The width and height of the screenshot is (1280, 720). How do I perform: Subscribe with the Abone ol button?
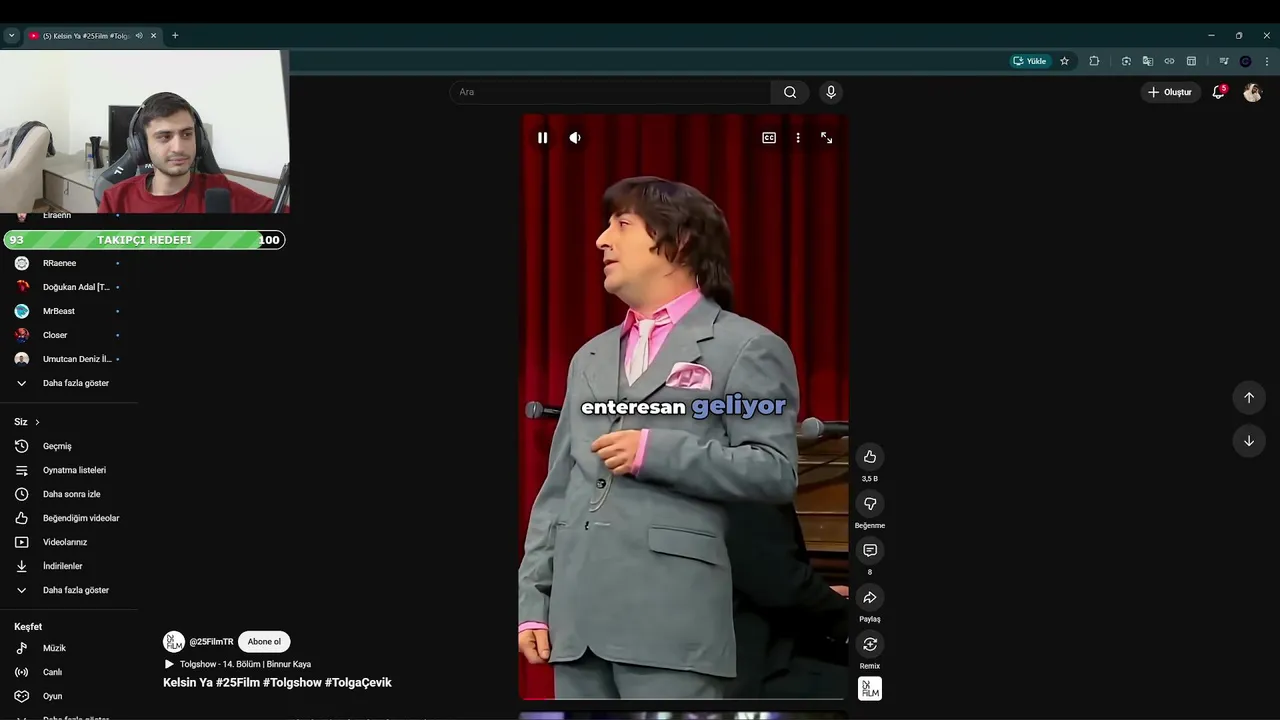(264, 642)
